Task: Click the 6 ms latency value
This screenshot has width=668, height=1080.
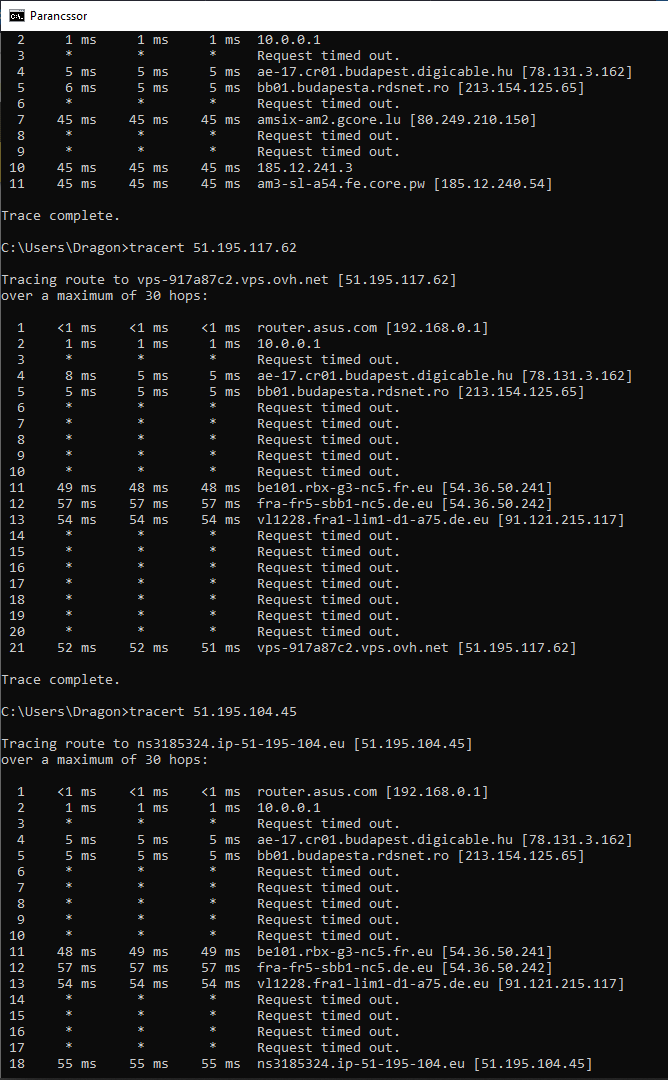Action: (x=81, y=88)
